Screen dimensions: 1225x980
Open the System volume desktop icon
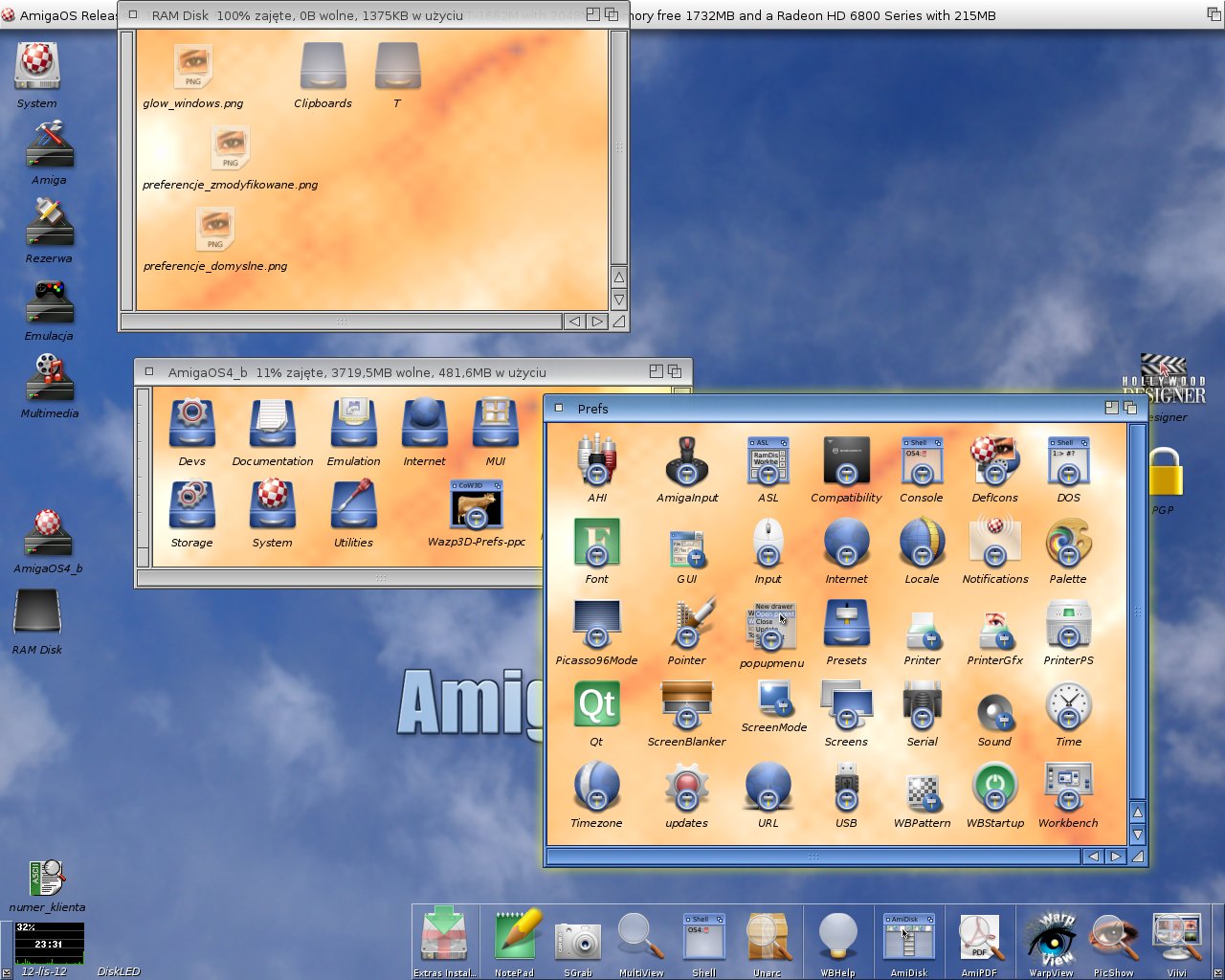point(36,67)
